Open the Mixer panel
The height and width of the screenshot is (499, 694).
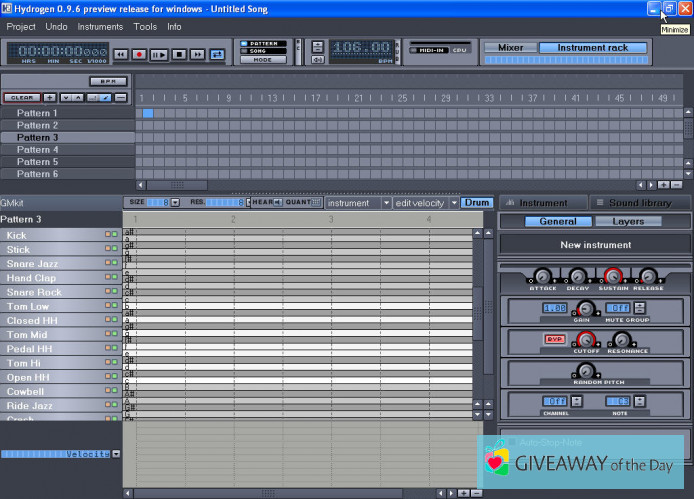[x=510, y=47]
